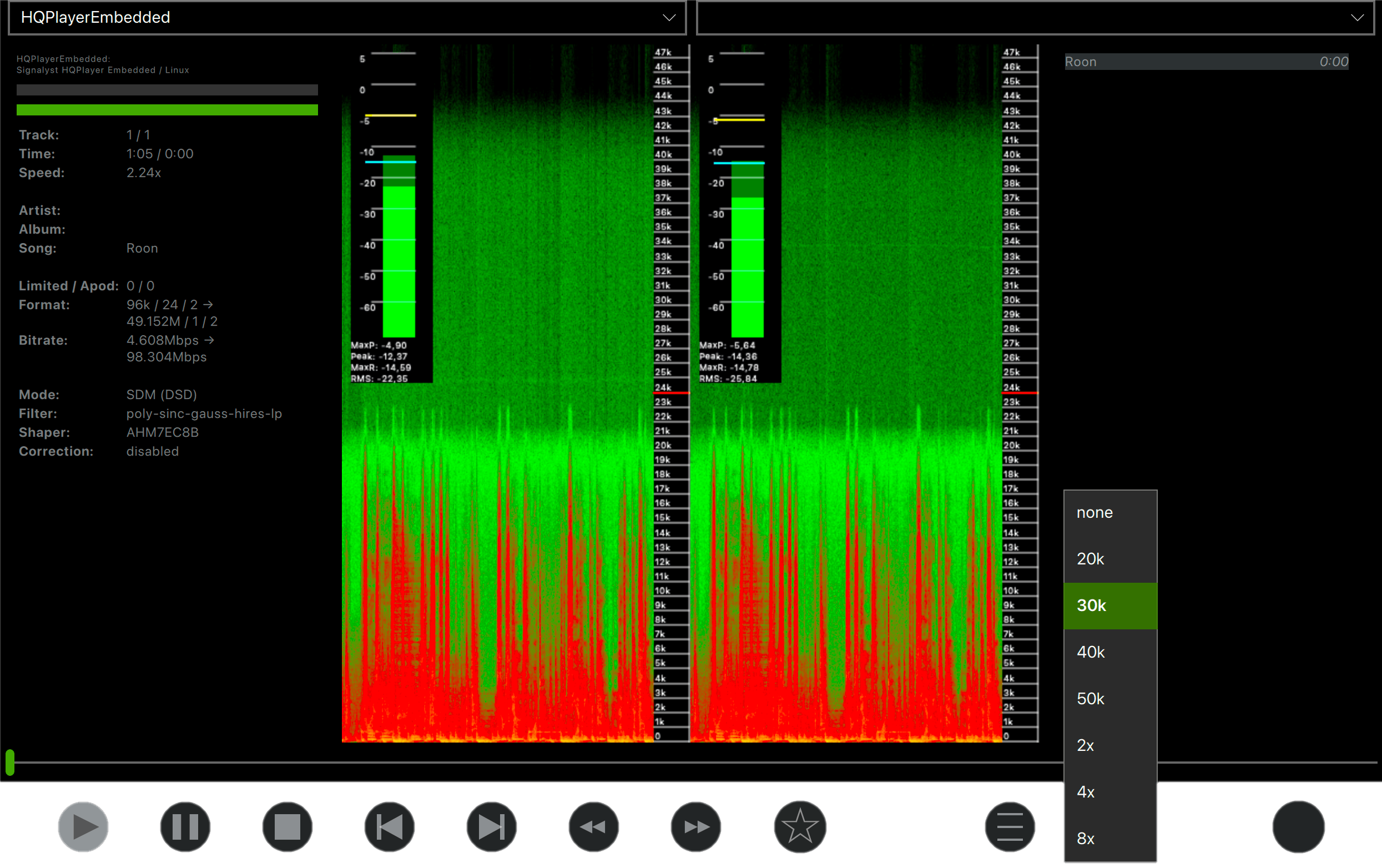The width and height of the screenshot is (1382, 868).
Task: Click the plain dark round button
Action: [1299, 827]
